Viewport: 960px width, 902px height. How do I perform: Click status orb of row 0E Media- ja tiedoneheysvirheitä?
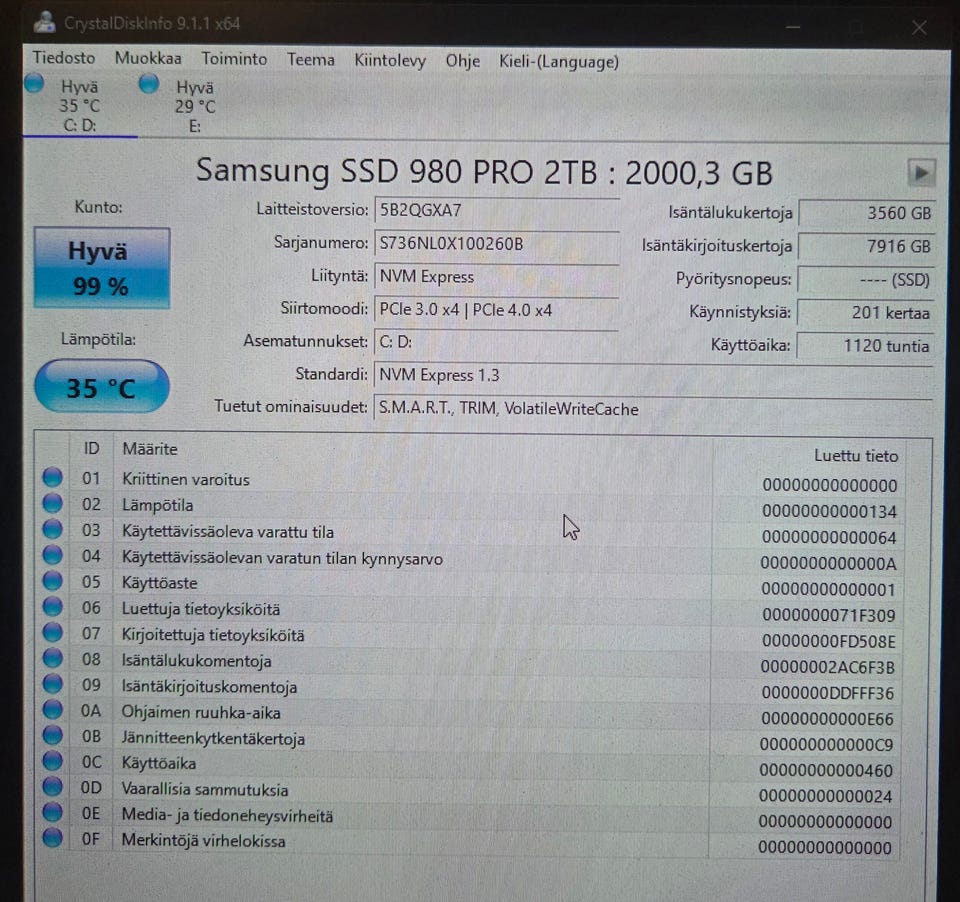[53, 812]
